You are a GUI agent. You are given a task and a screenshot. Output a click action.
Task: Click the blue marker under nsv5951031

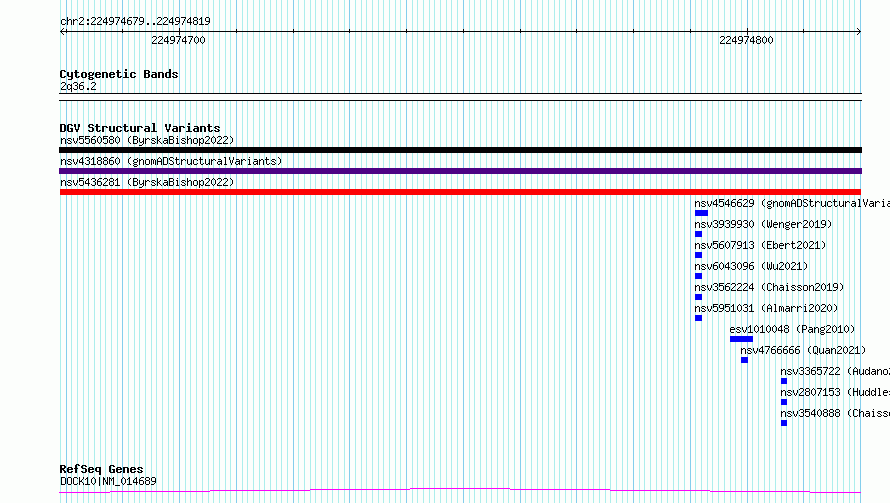(699, 318)
